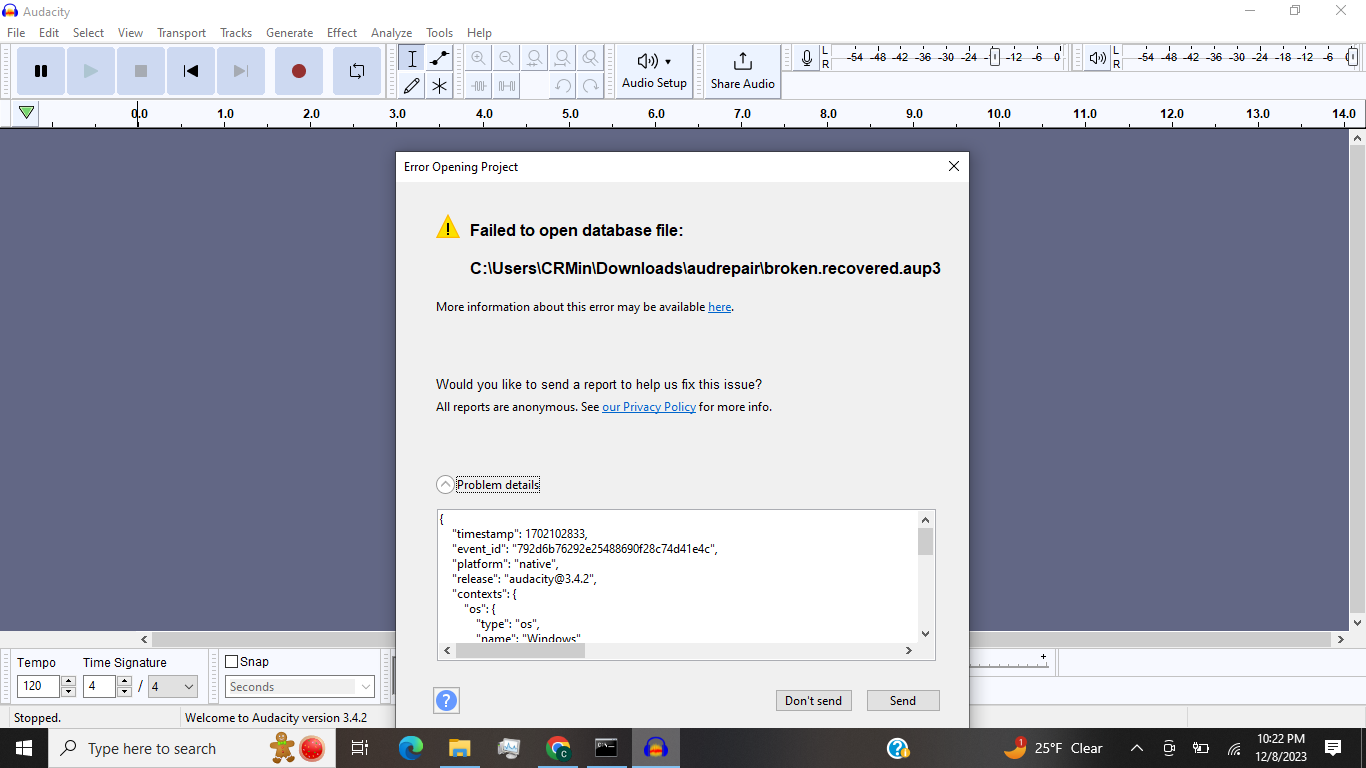Open the Transport menu
Viewport: 1366px width, 768px height.
[181, 32]
